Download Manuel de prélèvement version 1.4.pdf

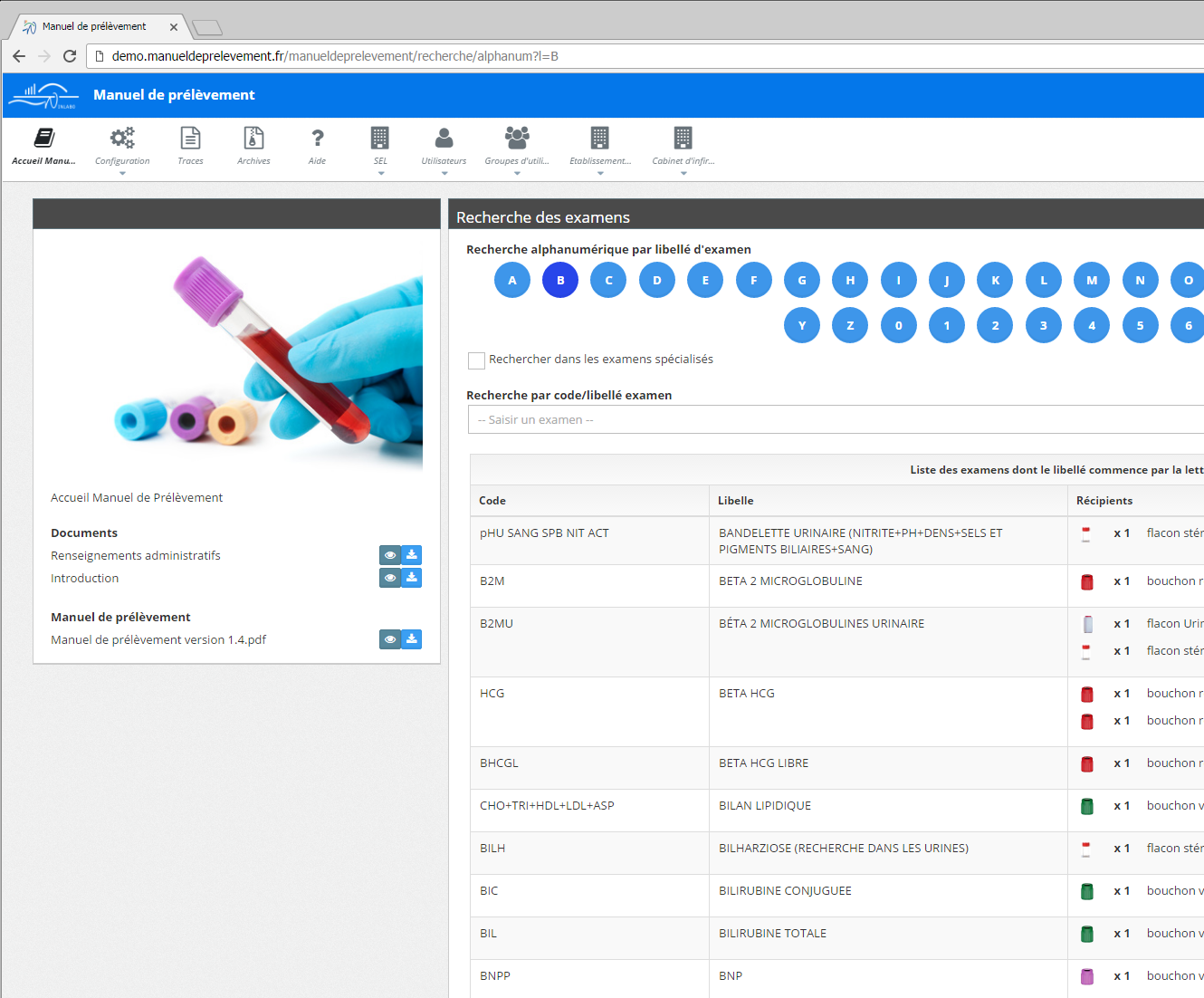(412, 639)
